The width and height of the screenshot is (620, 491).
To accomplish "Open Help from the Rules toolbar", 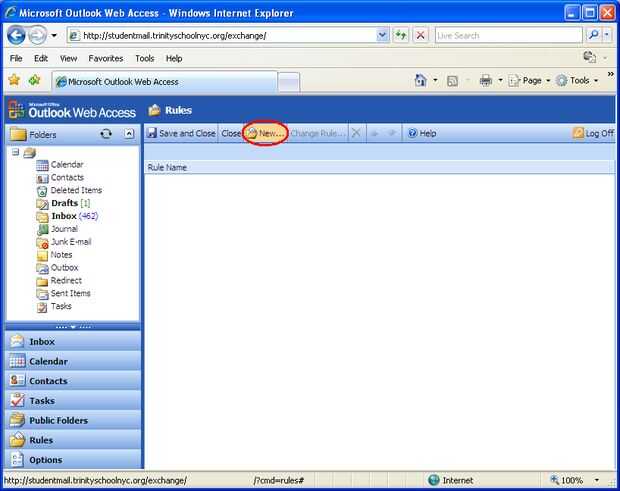I will pyautogui.click(x=422, y=133).
